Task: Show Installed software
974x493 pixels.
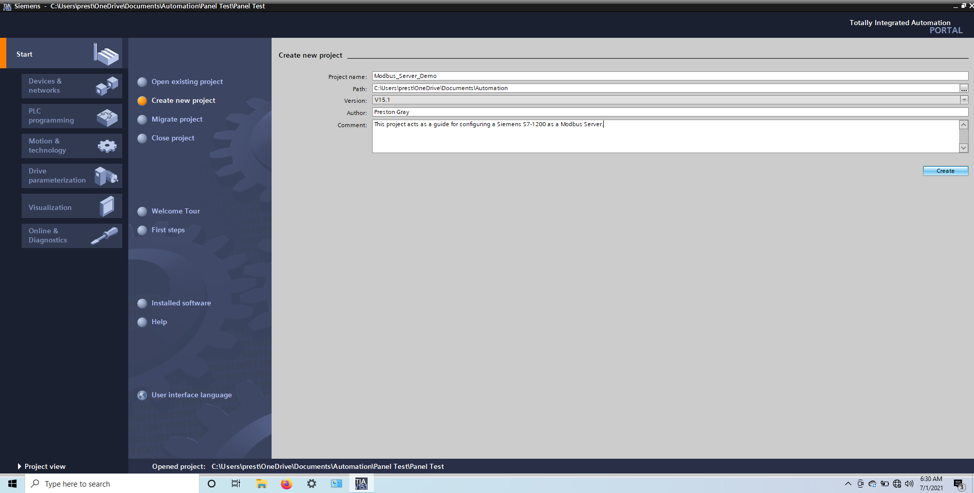Action: tap(181, 303)
